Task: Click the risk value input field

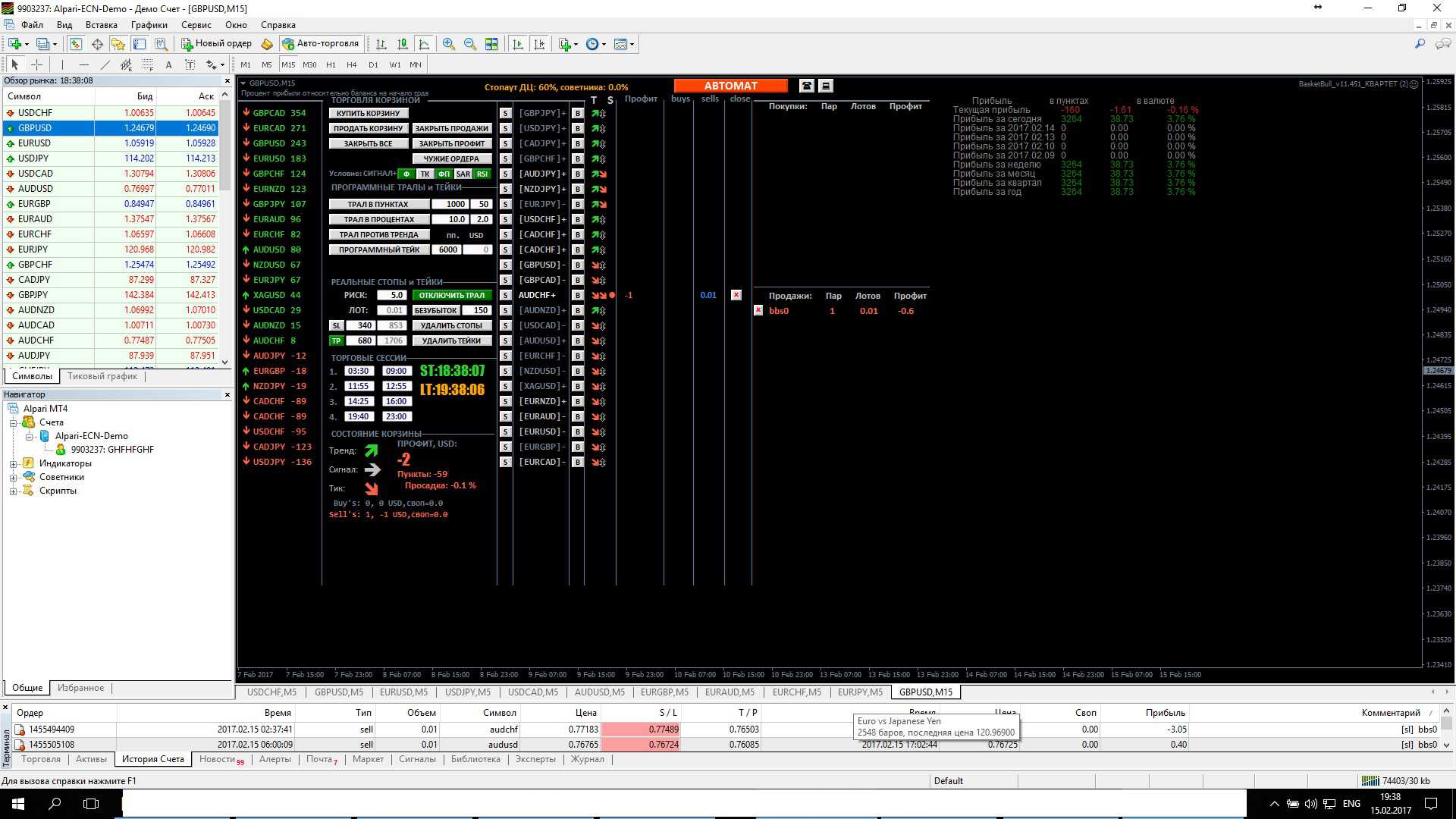Action: [391, 295]
